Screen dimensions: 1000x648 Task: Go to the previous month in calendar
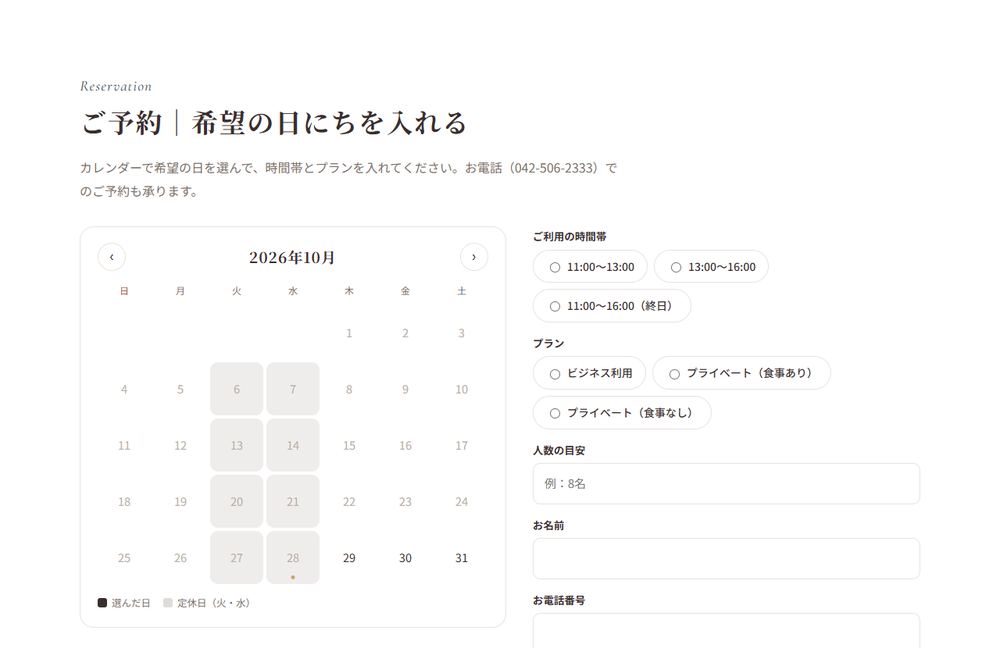click(112, 257)
